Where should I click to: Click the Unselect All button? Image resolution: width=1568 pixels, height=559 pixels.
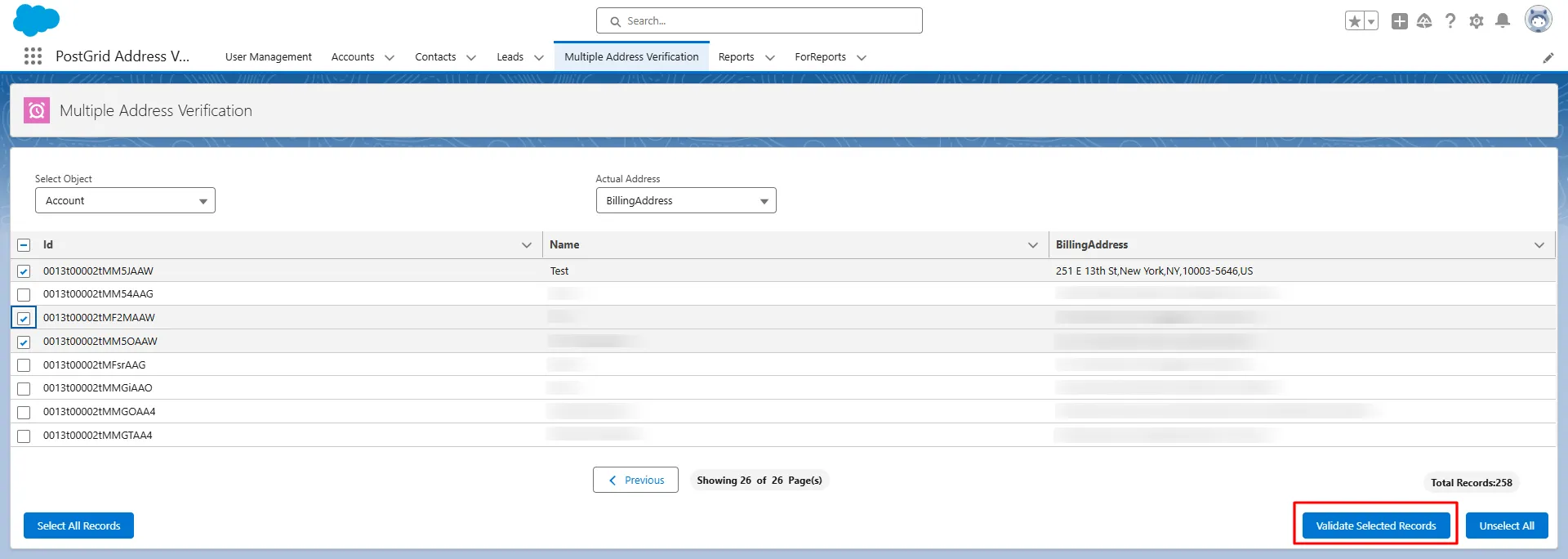click(x=1507, y=525)
